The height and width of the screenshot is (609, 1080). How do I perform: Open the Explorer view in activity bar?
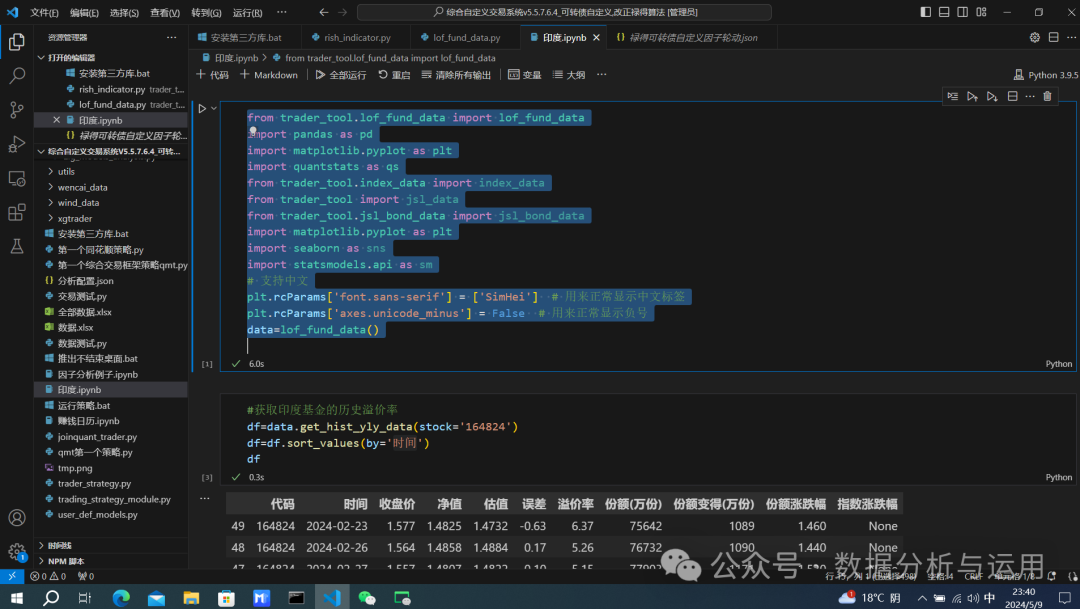(x=17, y=43)
